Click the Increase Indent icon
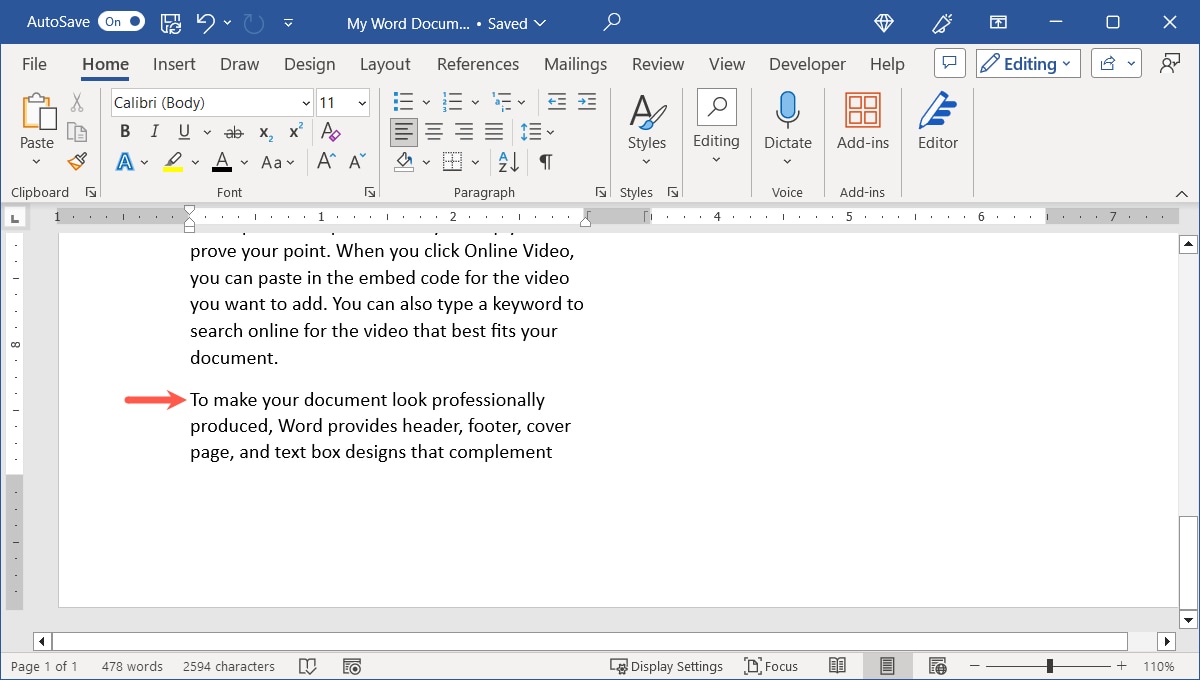Viewport: 1200px width, 680px height. [587, 102]
